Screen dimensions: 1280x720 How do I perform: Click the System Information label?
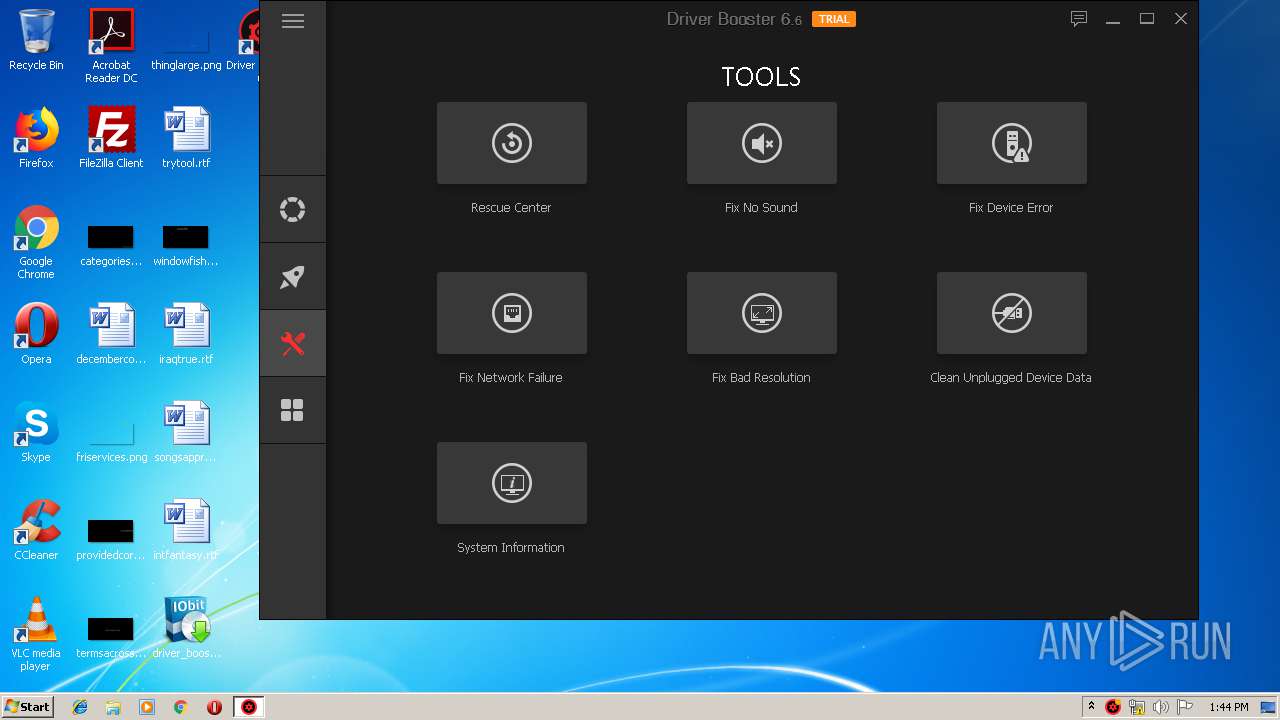click(511, 548)
